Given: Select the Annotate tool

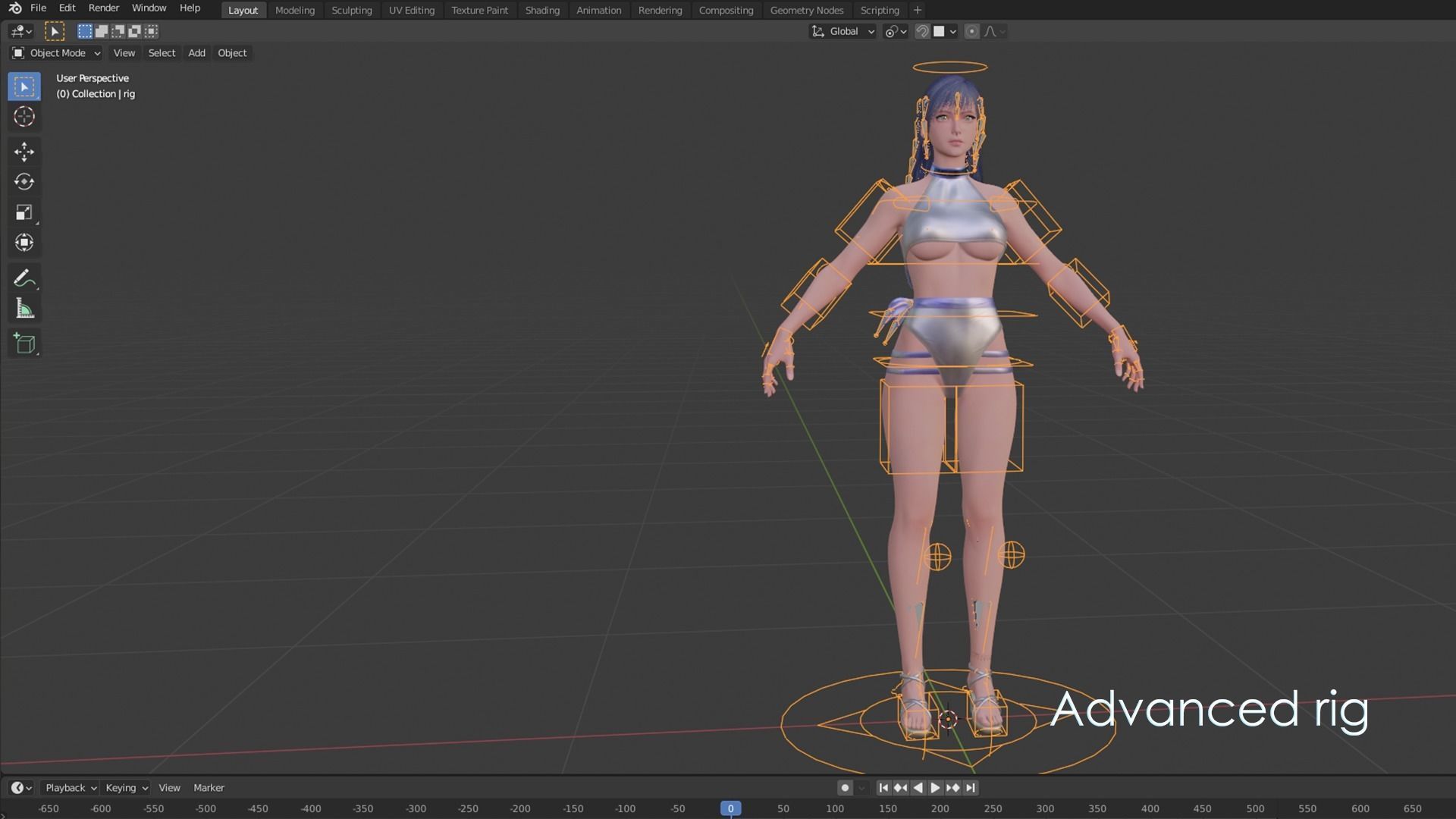Looking at the screenshot, I should [x=24, y=278].
